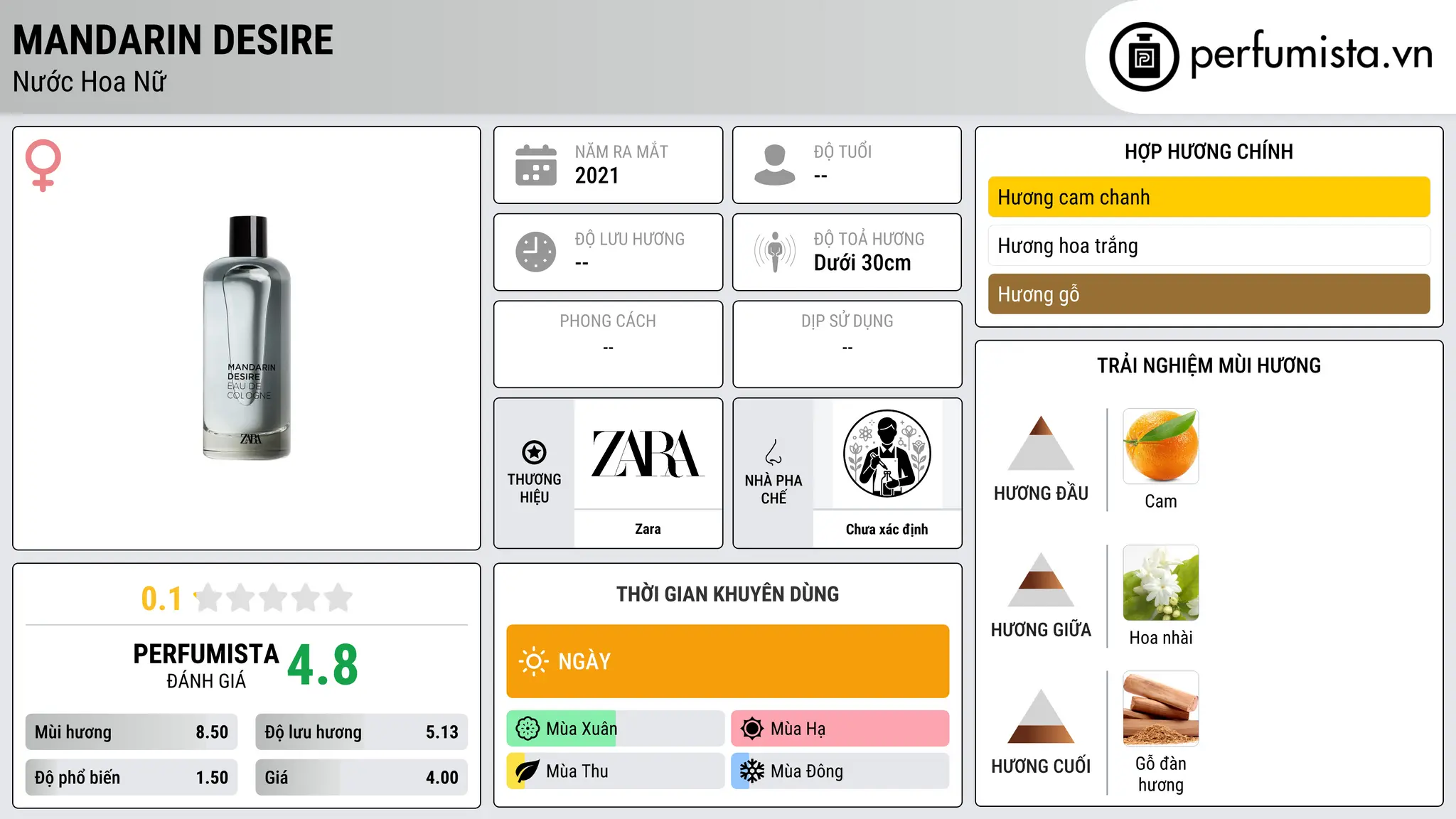Click the sillage icon beside Độ toả hương
This screenshot has width=1456, height=819.
775,252
